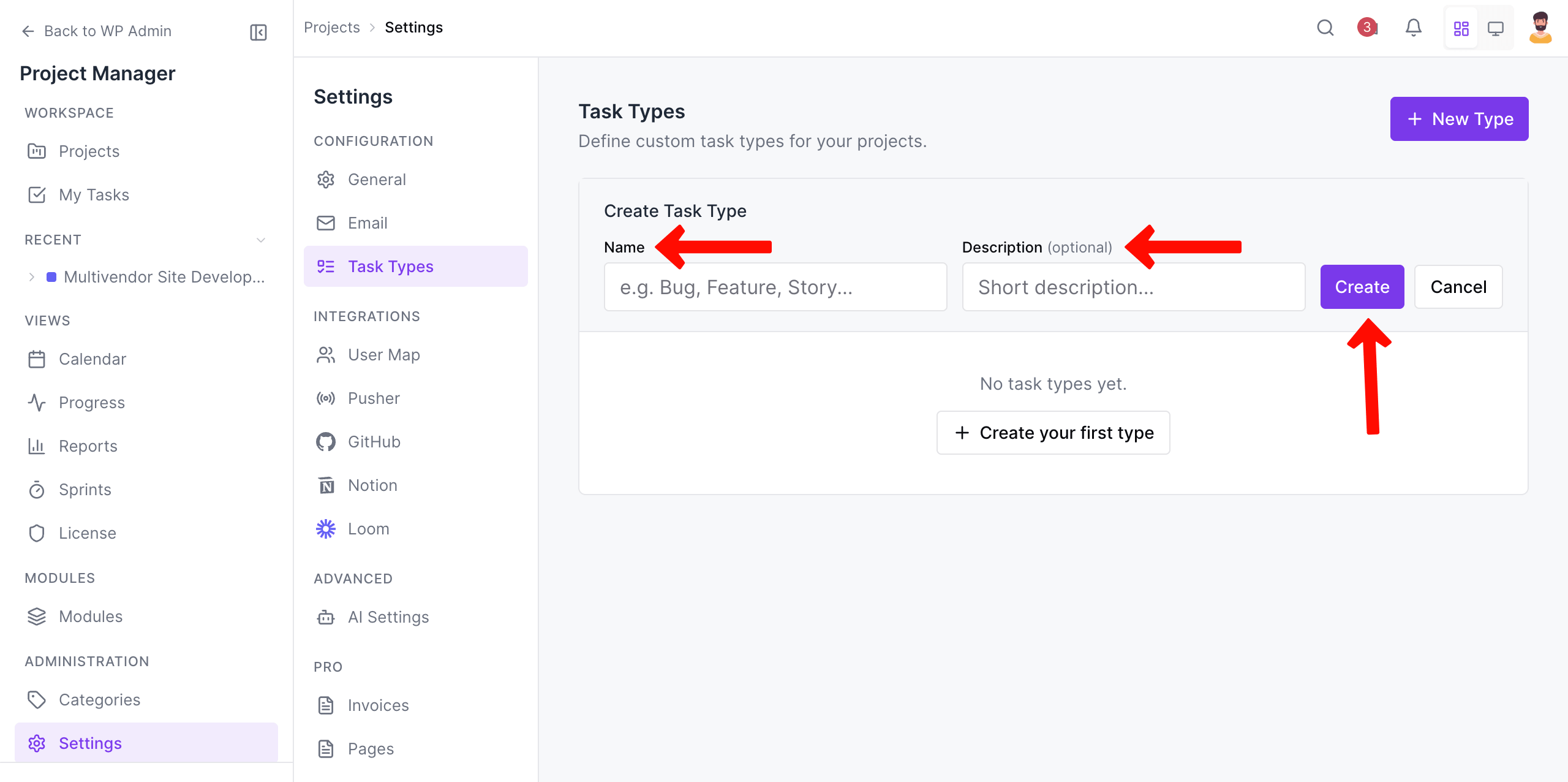Image resolution: width=1568 pixels, height=782 pixels.
Task: Click the Name input field
Action: click(775, 286)
